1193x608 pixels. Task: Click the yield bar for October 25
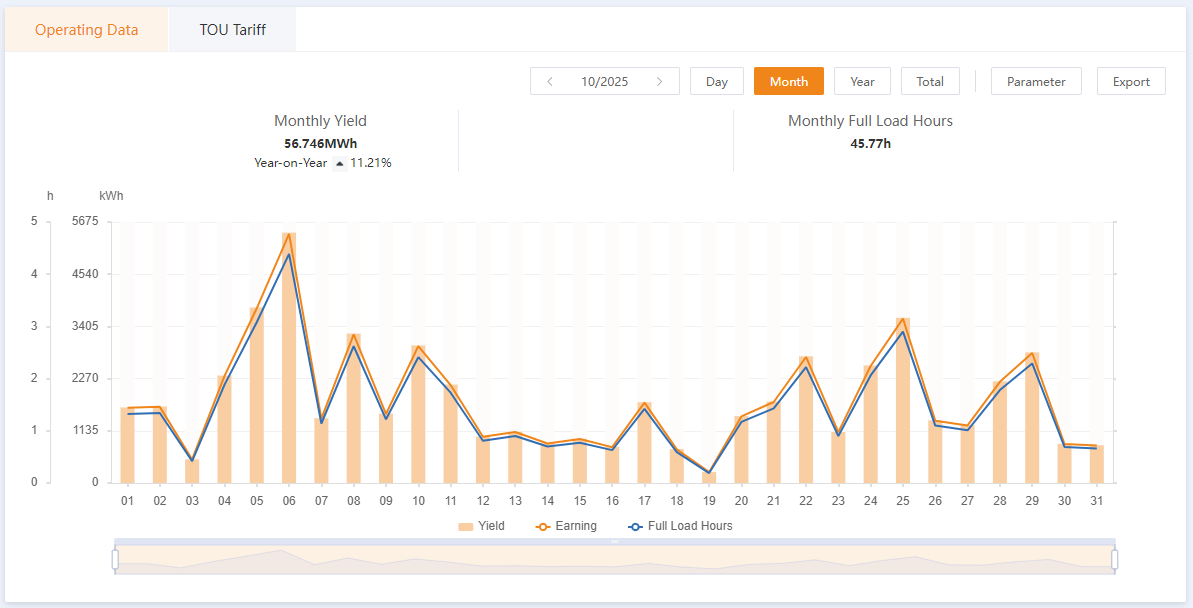click(x=902, y=400)
